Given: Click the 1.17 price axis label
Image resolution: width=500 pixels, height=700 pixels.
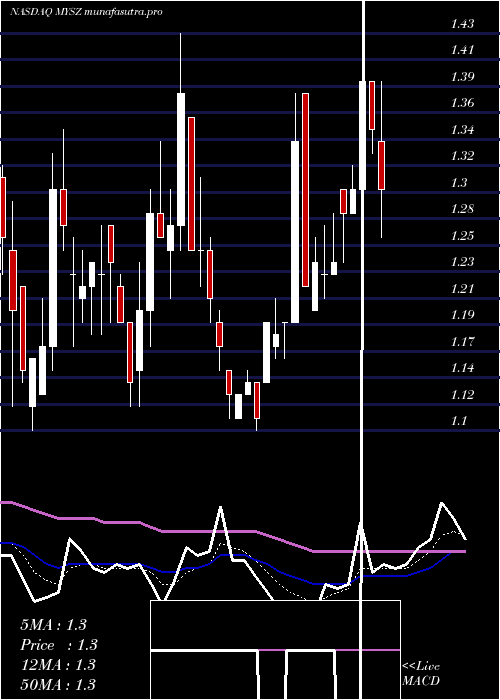Looking at the screenshot, I should click(x=462, y=342).
